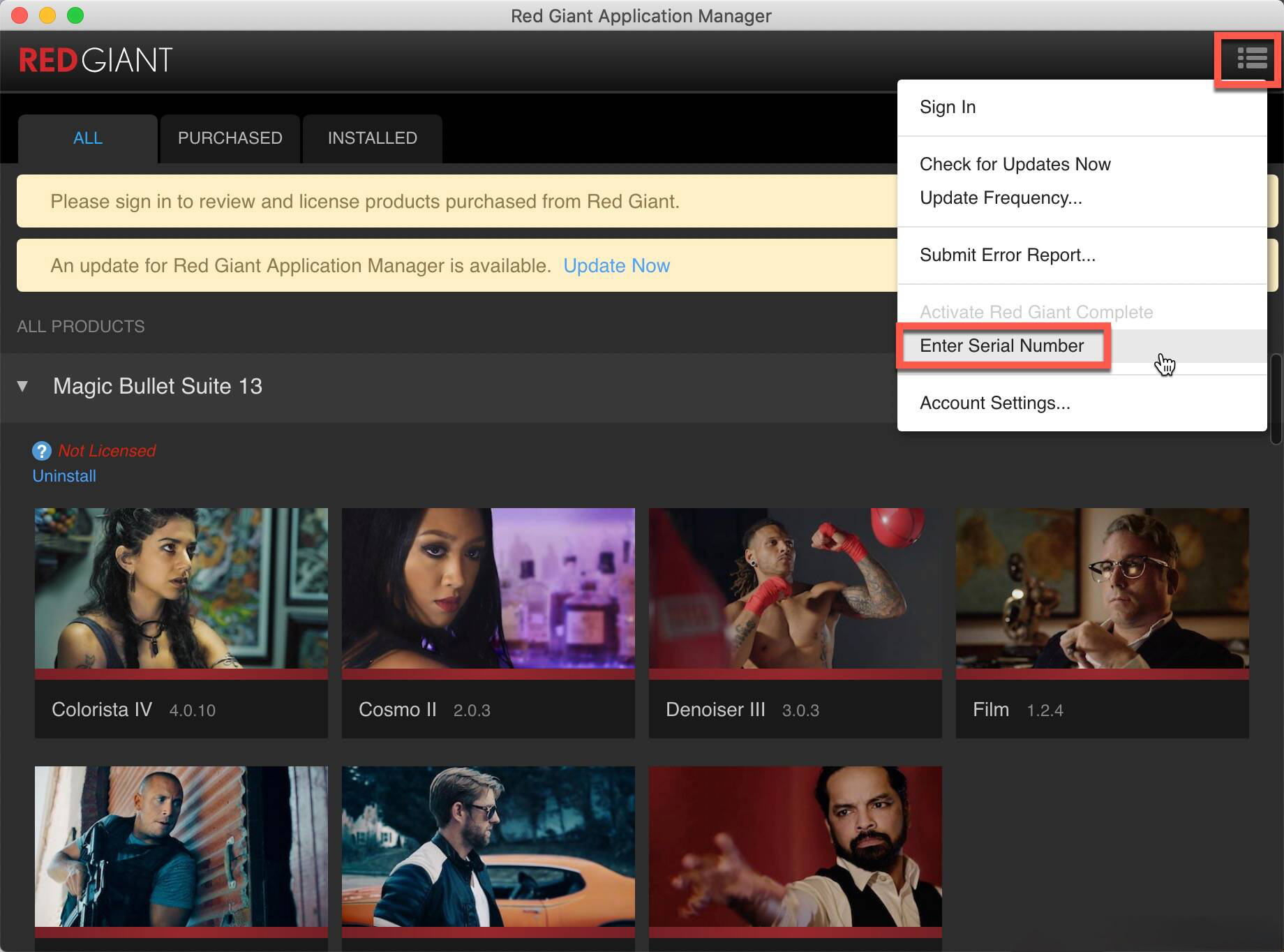Select Enter Serial Number menu item
The height and width of the screenshot is (952, 1284).
[x=1001, y=345]
